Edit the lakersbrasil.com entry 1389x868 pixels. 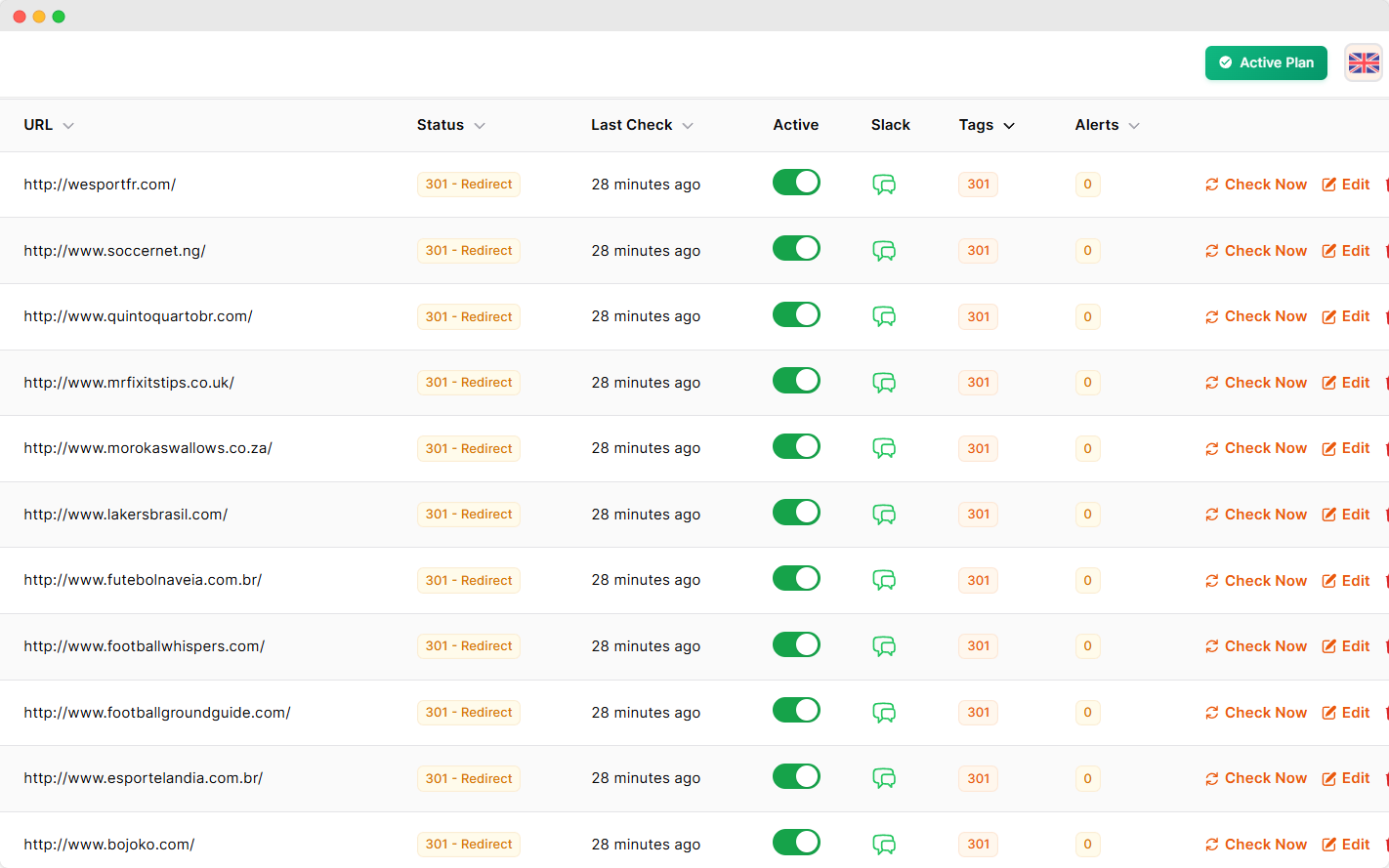1346,515
